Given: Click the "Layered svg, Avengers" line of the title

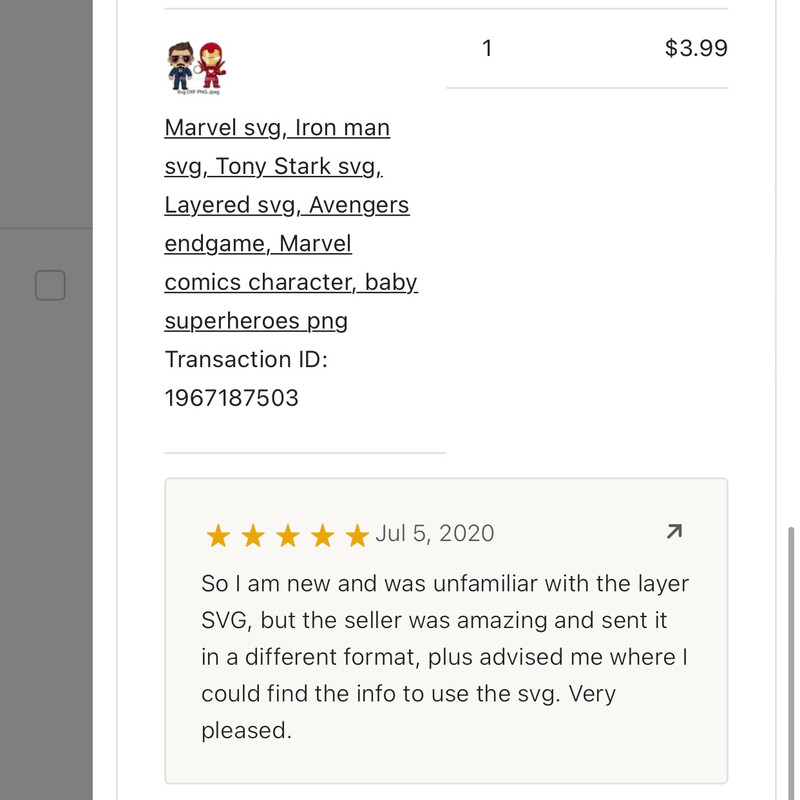Looking at the screenshot, I should [x=287, y=205].
